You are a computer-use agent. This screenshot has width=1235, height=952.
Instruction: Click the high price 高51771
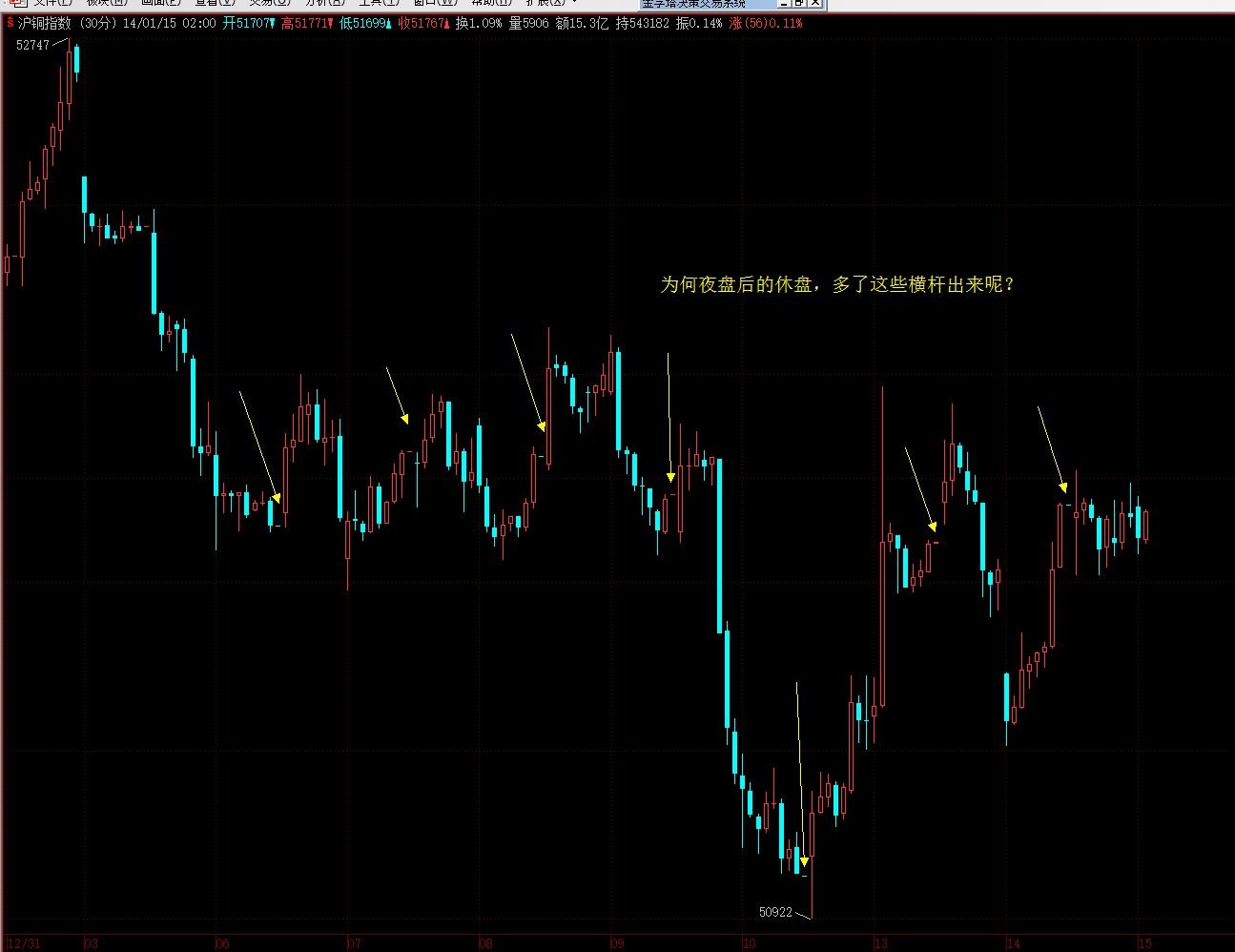308,23
